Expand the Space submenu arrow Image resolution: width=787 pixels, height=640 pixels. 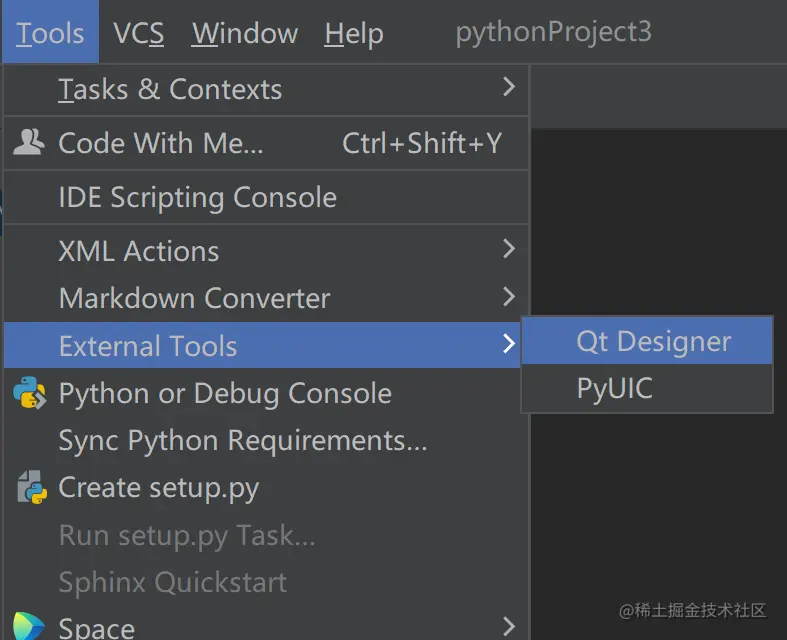508,627
